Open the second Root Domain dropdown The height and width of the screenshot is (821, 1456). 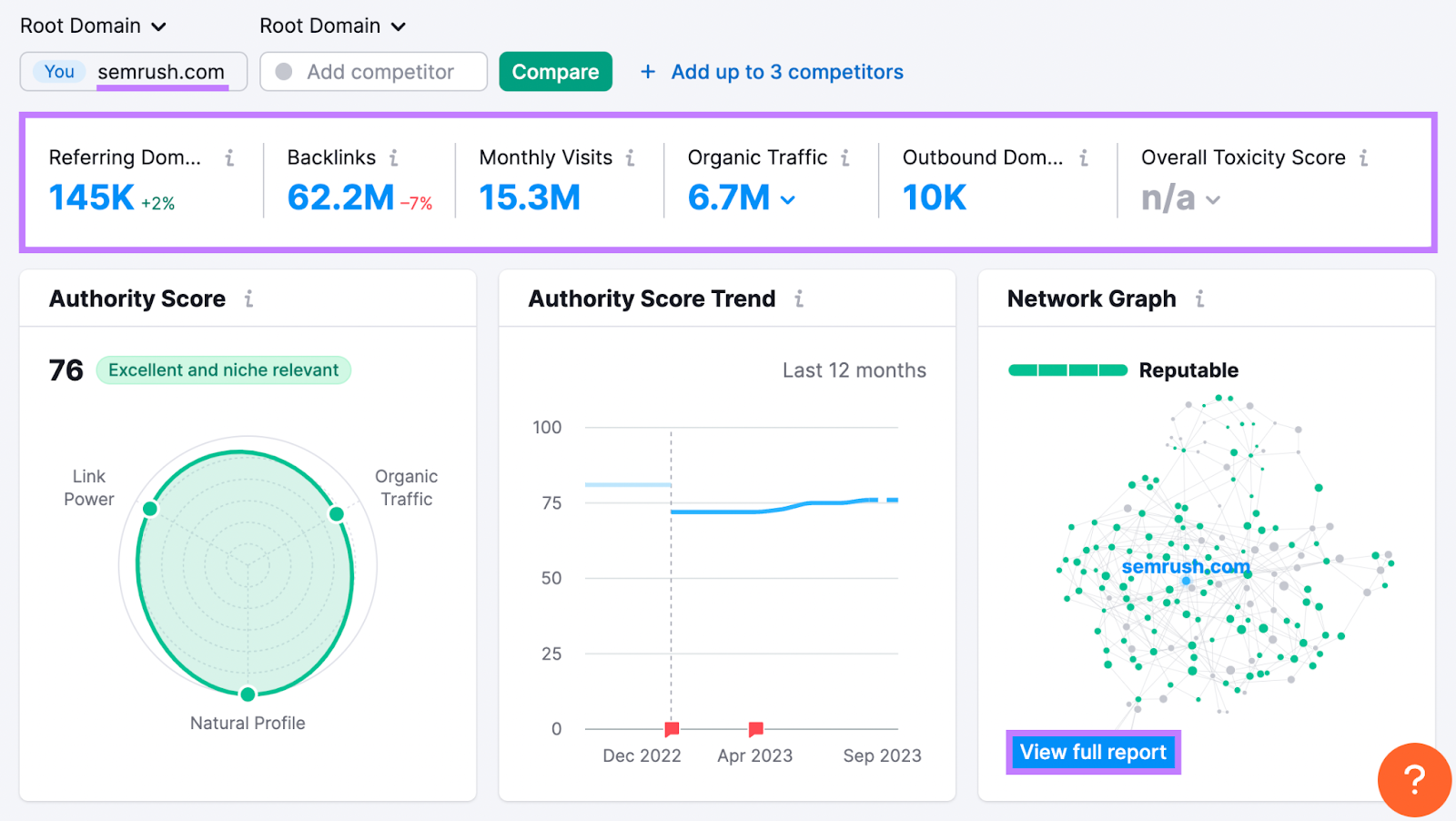pos(332,25)
